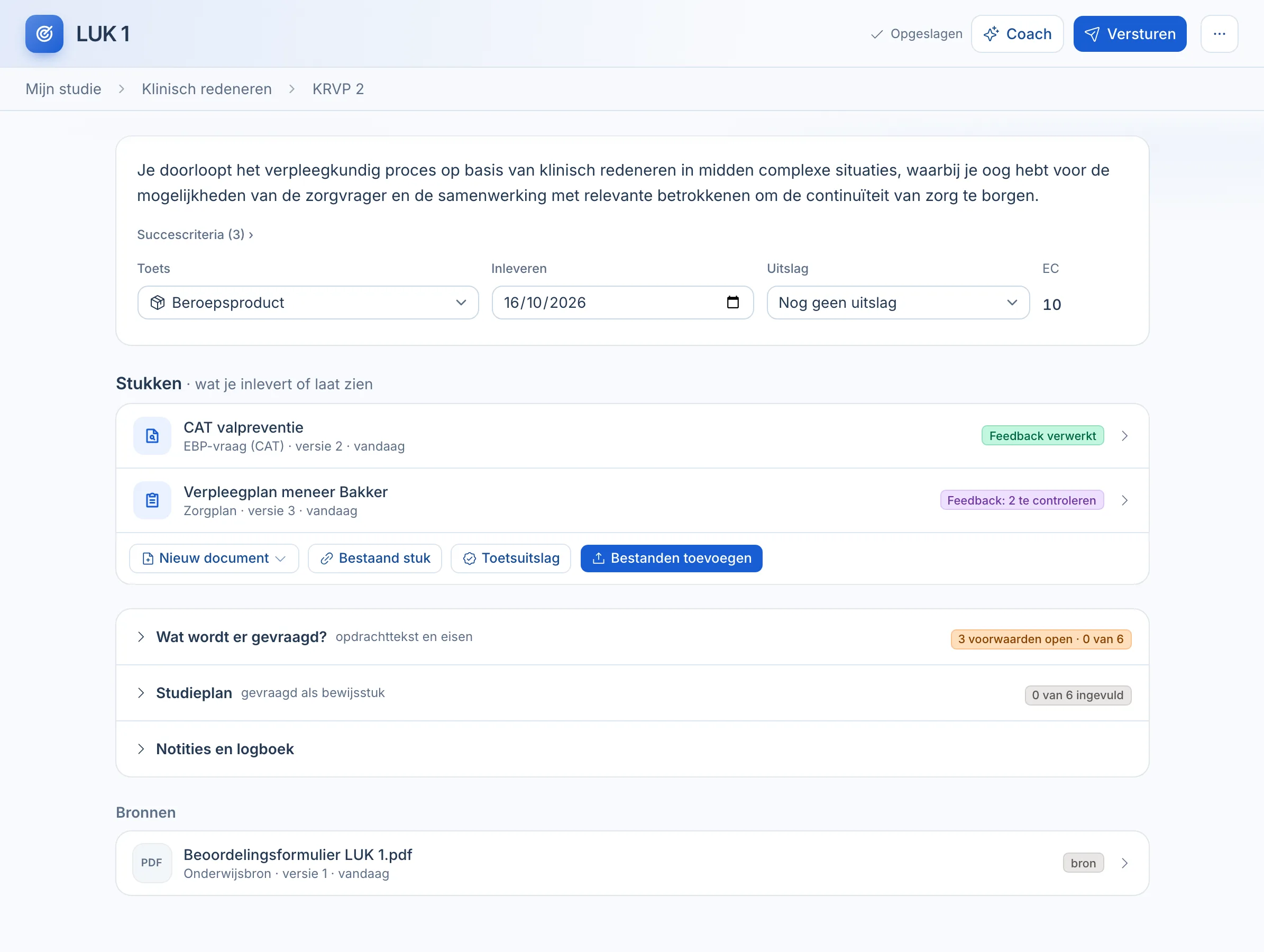1264x952 pixels.
Task: Open the Coach assistant
Action: (1017, 34)
